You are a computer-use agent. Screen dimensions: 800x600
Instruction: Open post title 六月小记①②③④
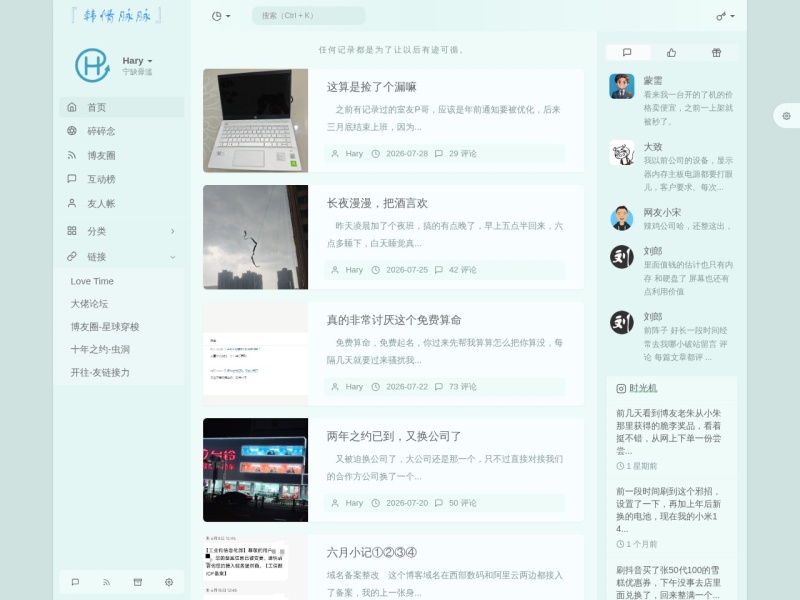(372, 553)
